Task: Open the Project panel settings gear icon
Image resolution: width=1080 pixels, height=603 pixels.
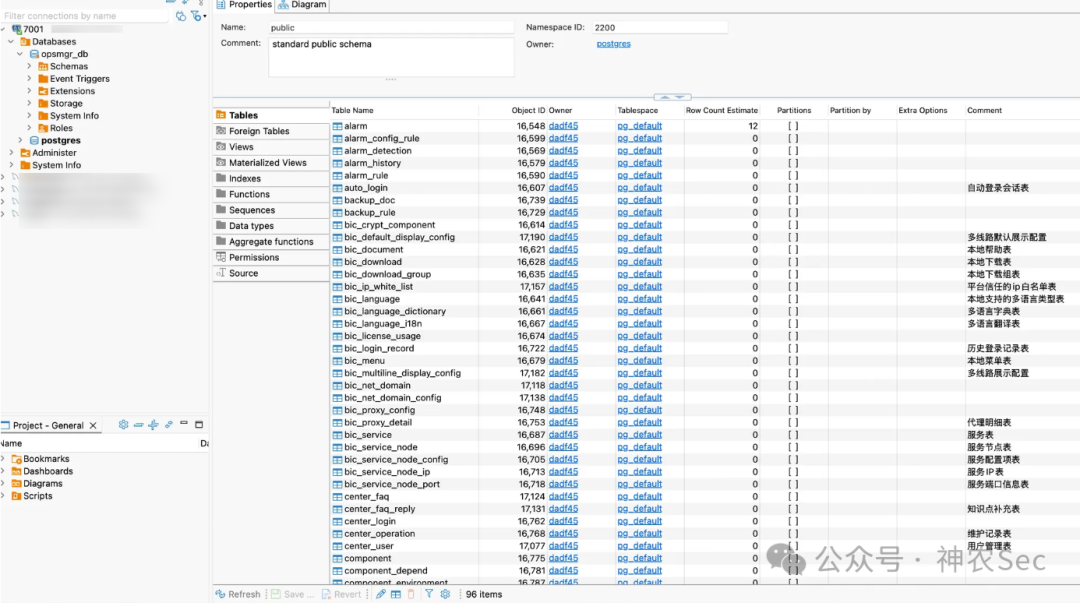Action: pyautogui.click(x=123, y=425)
